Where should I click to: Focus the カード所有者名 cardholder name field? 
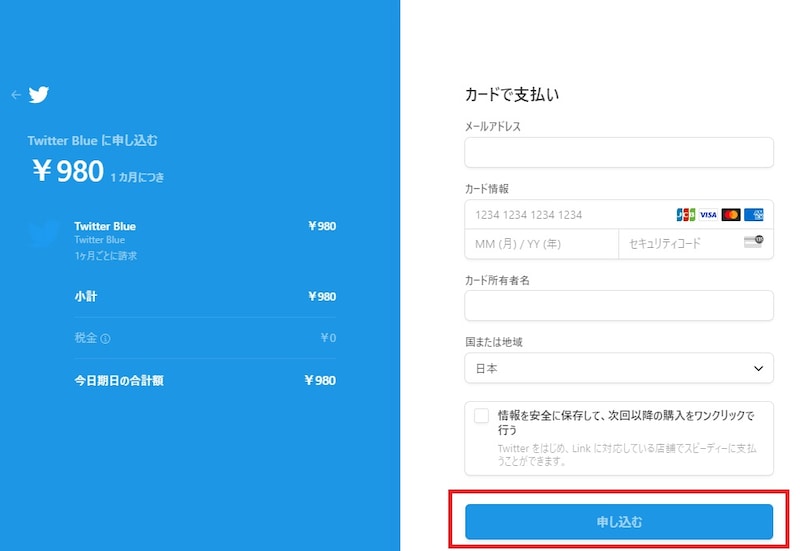pos(619,306)
